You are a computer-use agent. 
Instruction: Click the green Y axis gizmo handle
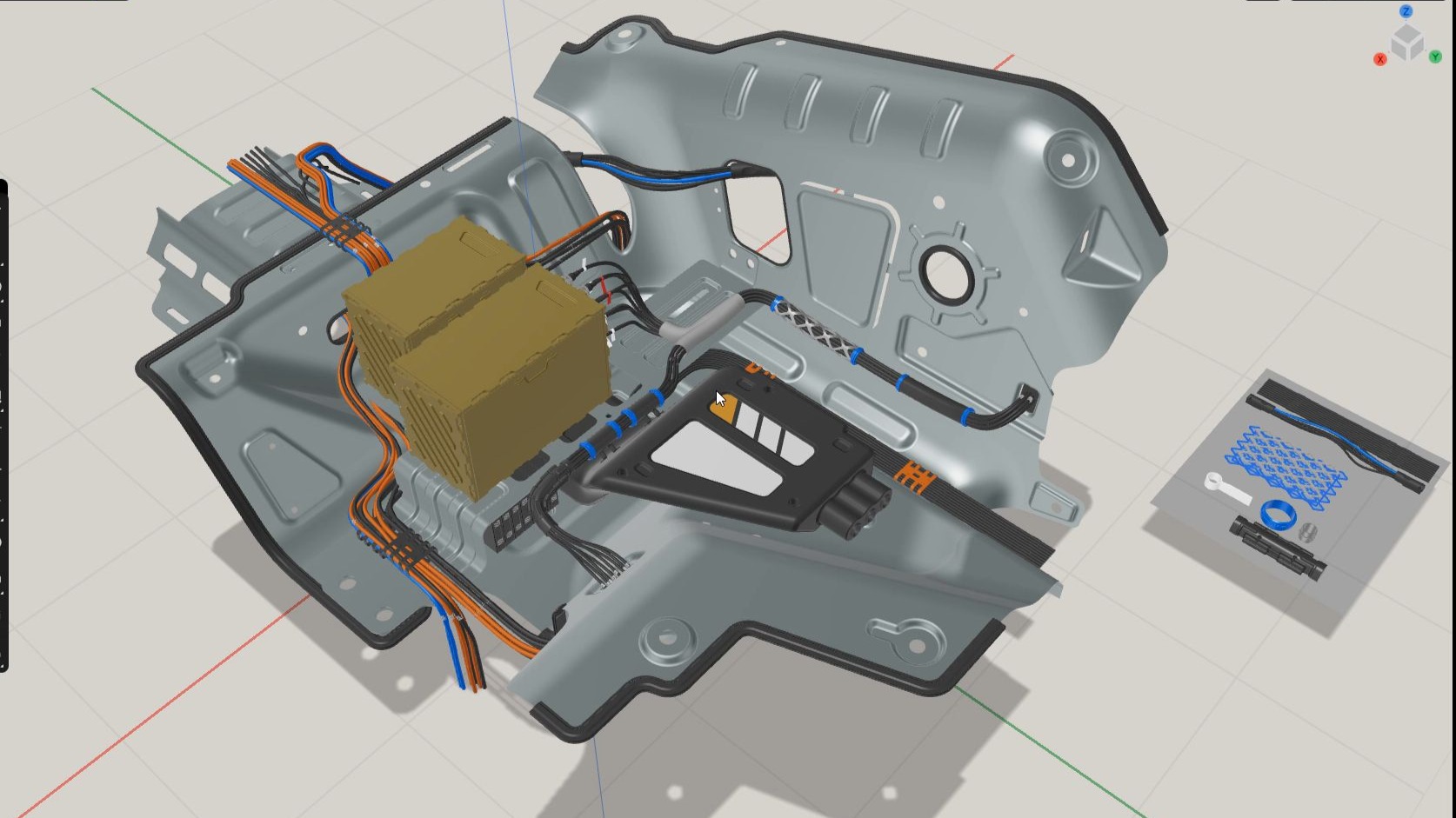click(1435, 57)
